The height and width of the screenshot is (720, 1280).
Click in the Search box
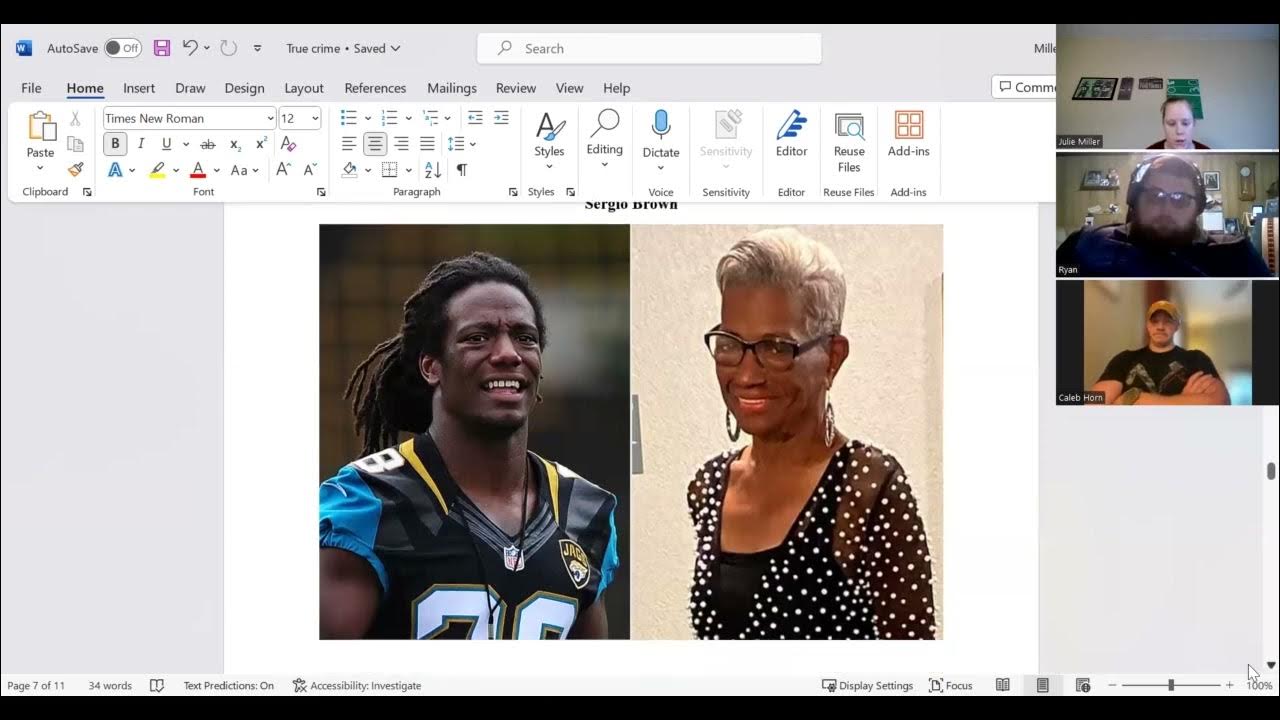pos(648,47)
